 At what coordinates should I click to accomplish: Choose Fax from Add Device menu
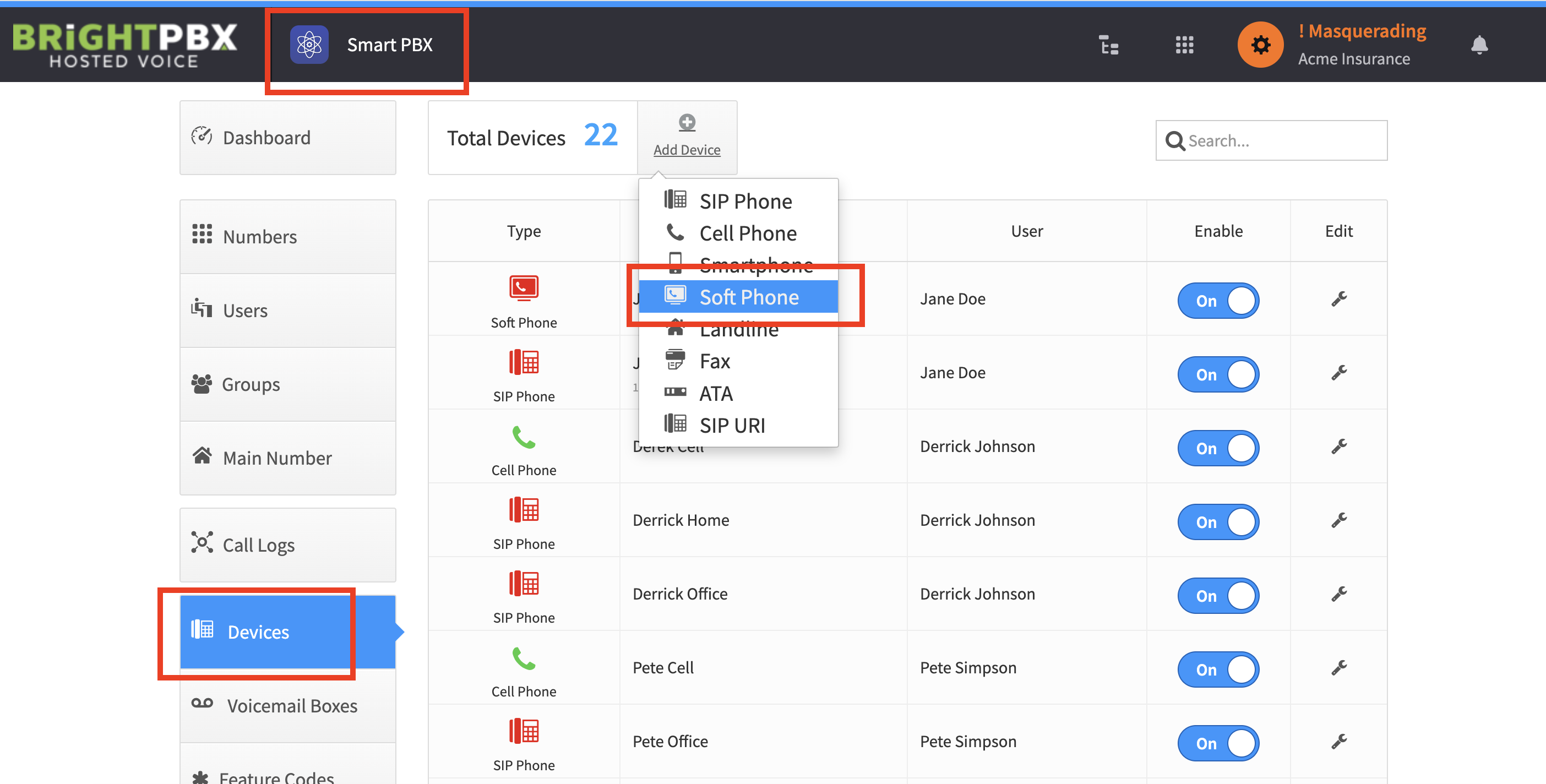[738, 361]
